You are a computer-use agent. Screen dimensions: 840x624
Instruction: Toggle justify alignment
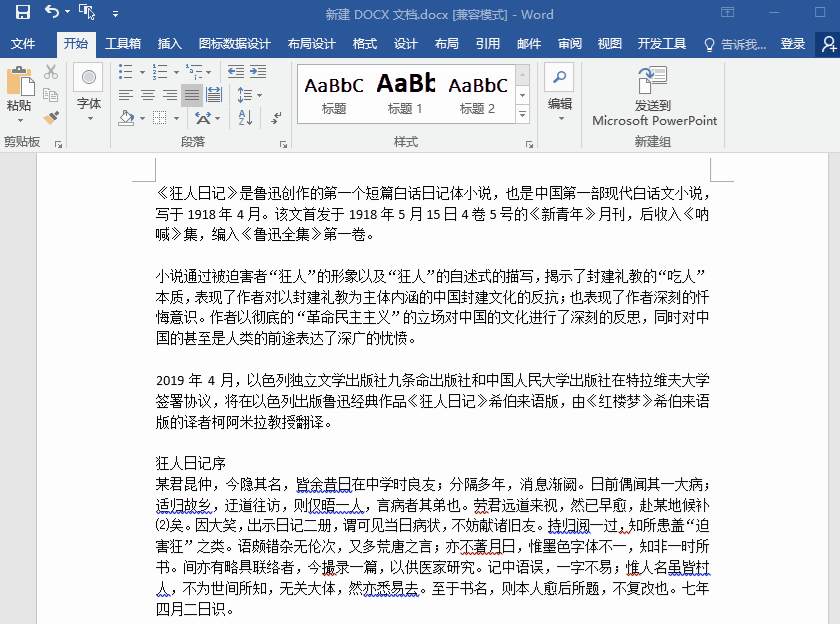coord(192,95)
